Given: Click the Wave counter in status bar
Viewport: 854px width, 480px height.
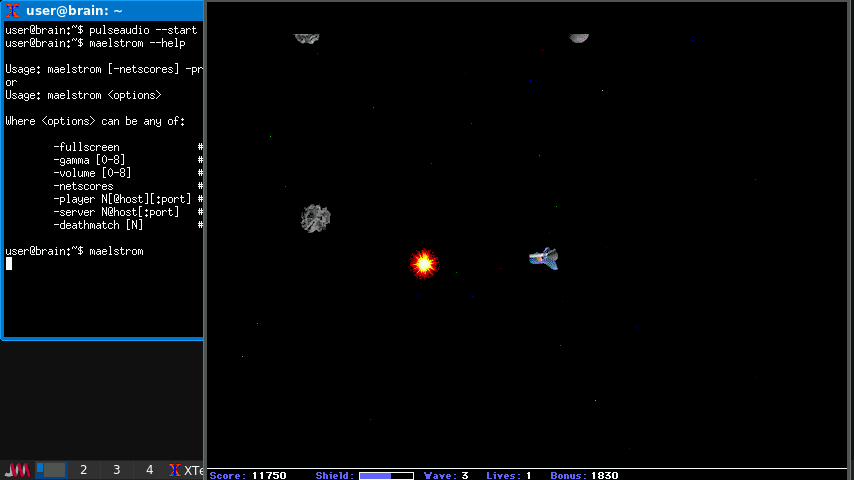Looking at the screenshot, I should click(446, 476).
